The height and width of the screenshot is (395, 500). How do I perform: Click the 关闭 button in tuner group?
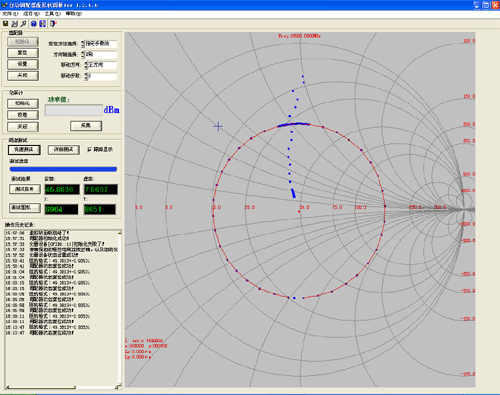23,76
